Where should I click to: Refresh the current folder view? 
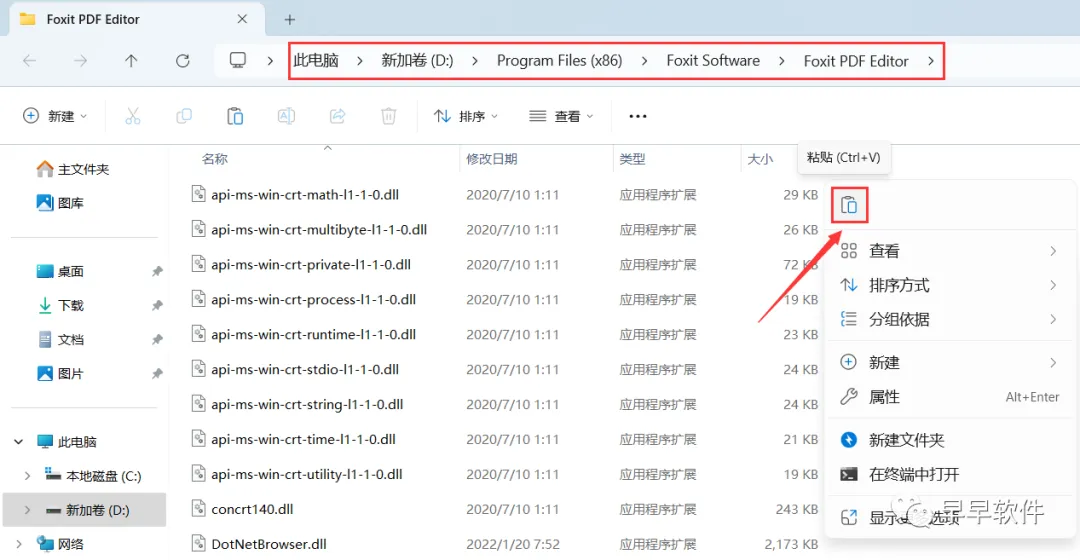[x=183, y=61]
